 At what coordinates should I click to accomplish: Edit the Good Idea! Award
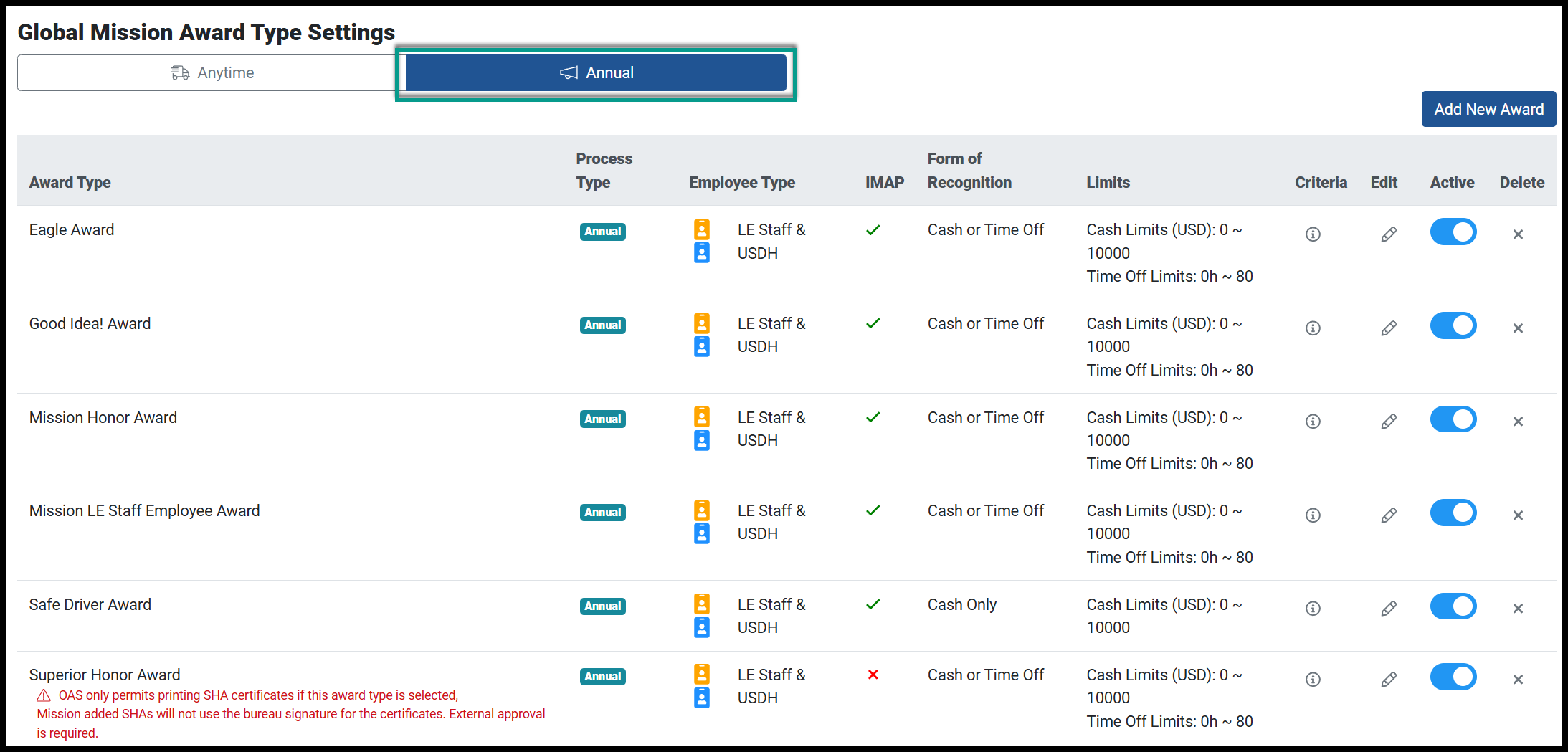click(x=1389, y=328)
